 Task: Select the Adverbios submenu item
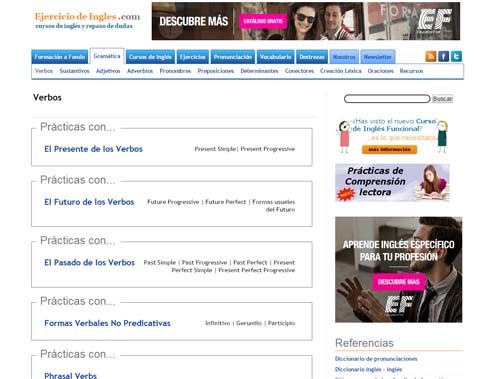(140, 71)
